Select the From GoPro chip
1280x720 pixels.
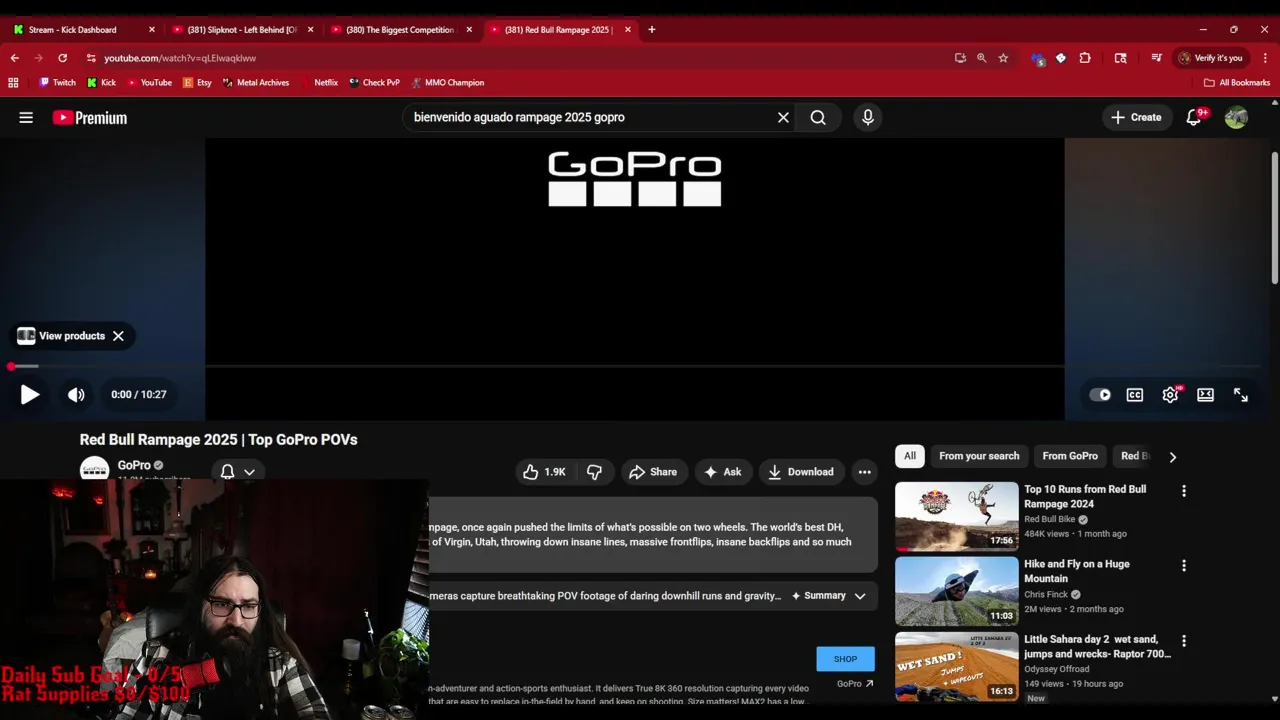(x=1070, y=456)
